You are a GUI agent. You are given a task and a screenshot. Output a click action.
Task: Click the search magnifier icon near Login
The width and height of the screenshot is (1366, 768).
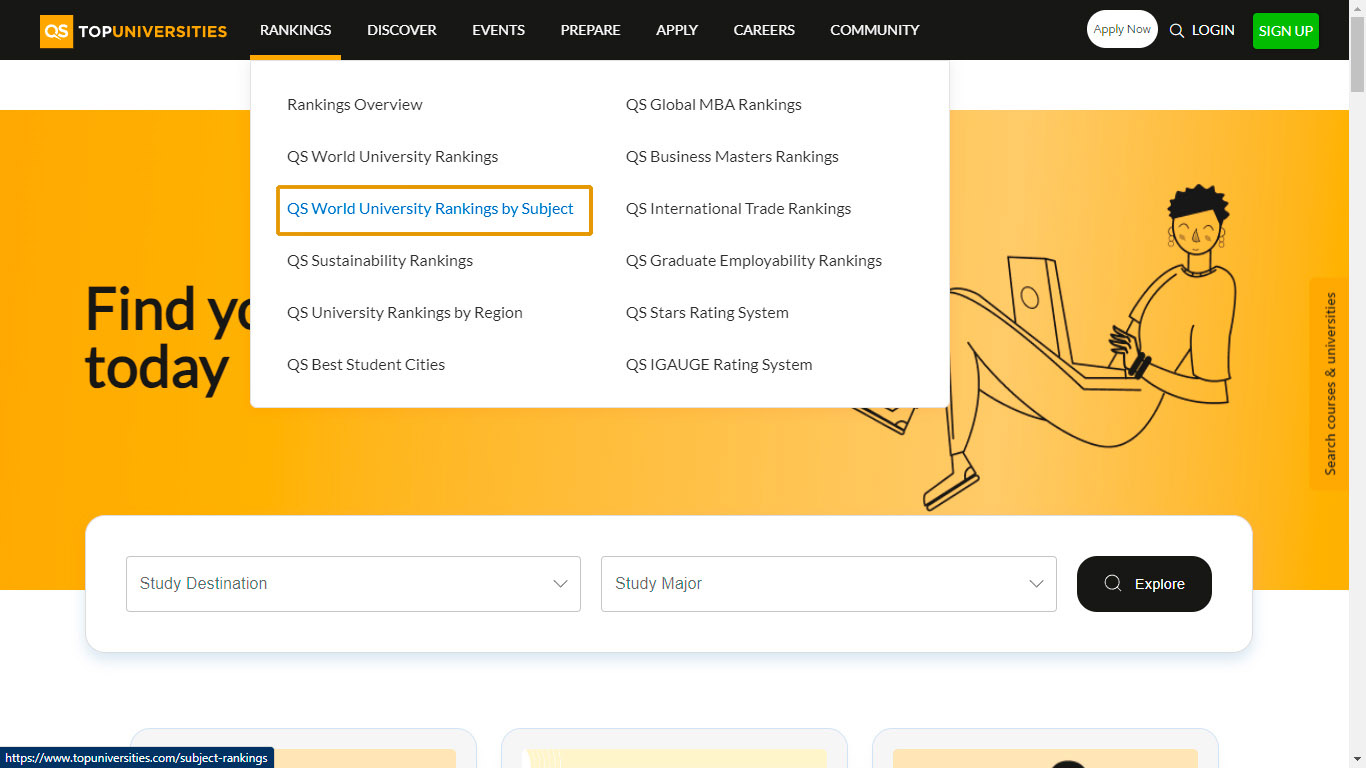[x=1176, y=31]
